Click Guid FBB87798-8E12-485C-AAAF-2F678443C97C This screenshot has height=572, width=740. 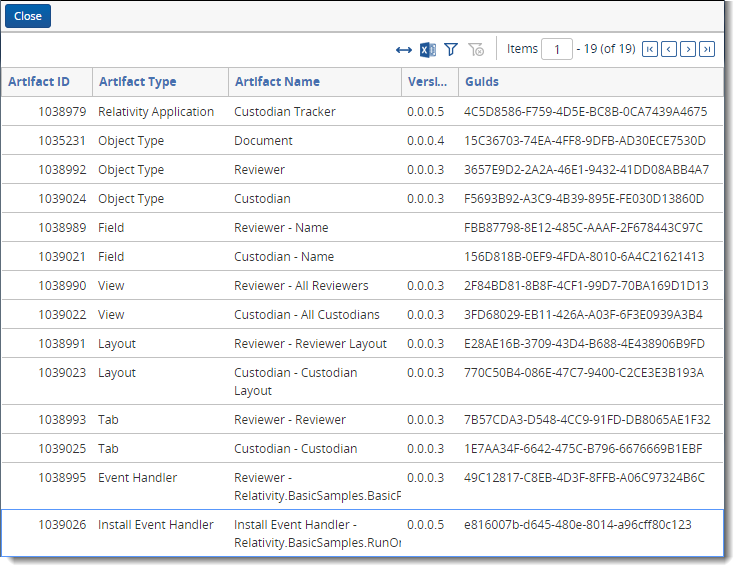583,227
